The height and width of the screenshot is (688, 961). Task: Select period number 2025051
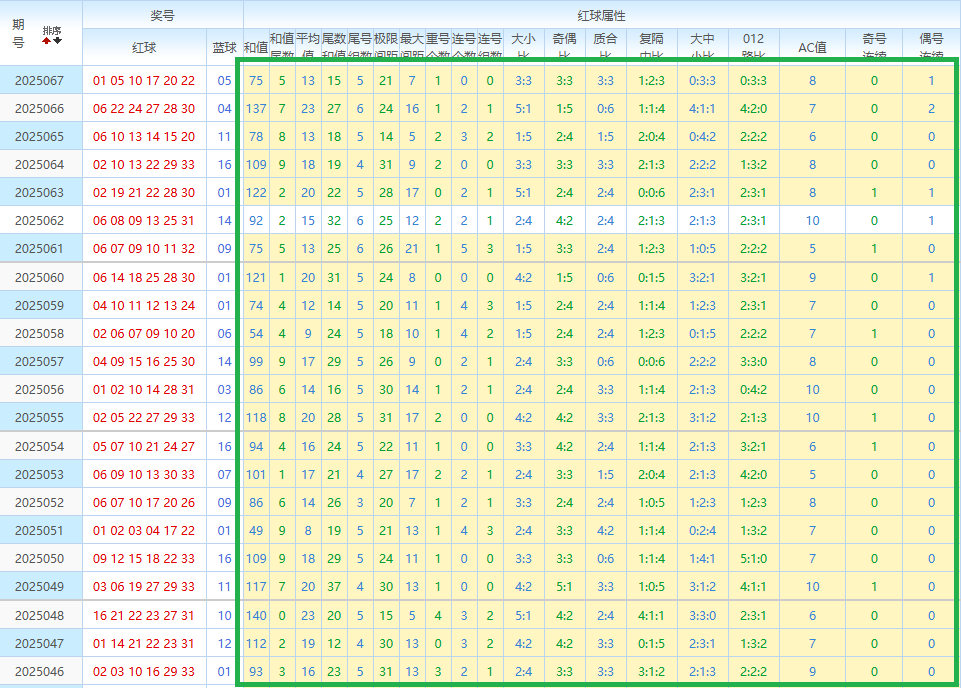click(39, 531)
